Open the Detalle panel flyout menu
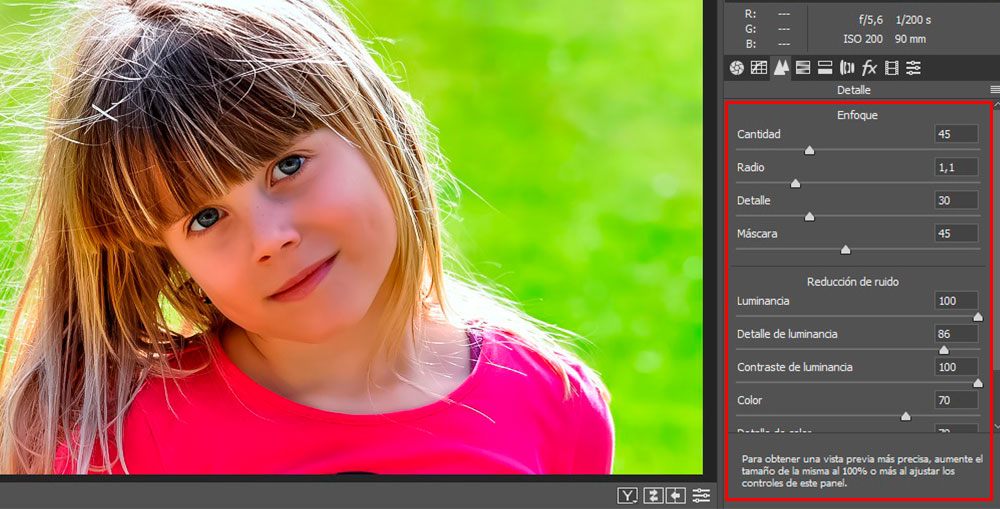This screenshot has height=509, width=1000. [994, 90]
